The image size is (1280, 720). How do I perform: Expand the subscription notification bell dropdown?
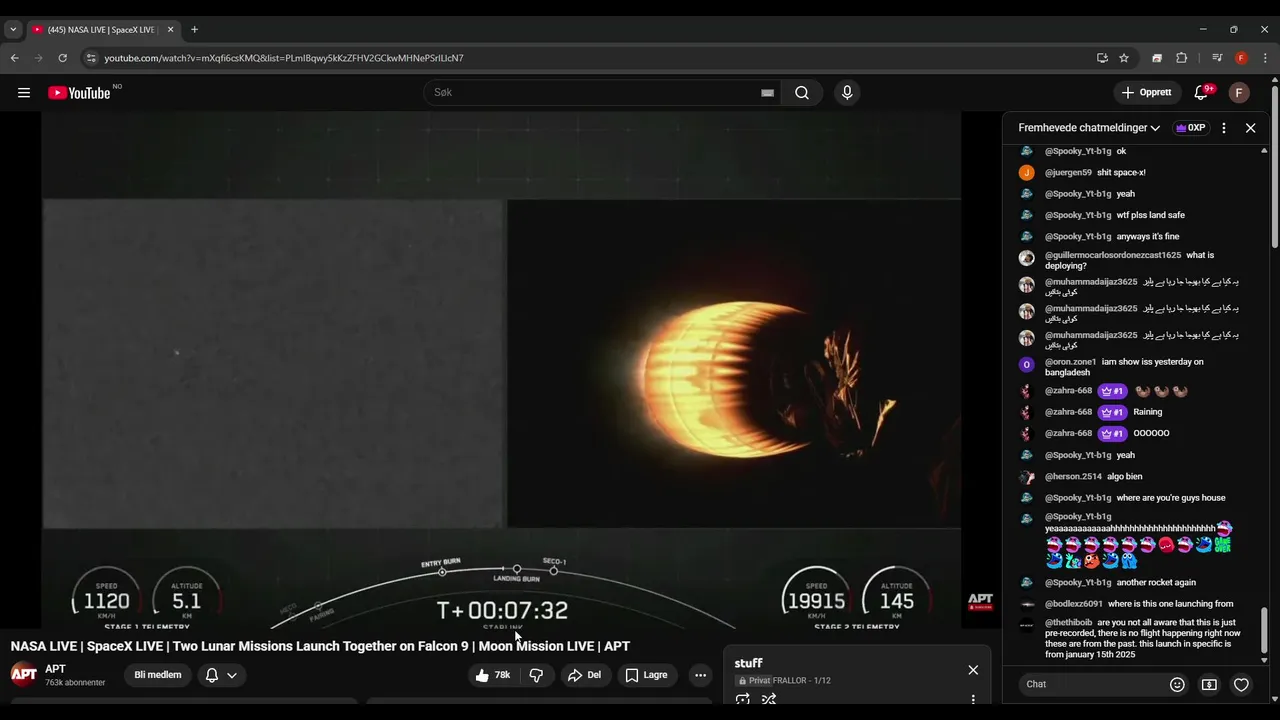click(x=221, y=675)
